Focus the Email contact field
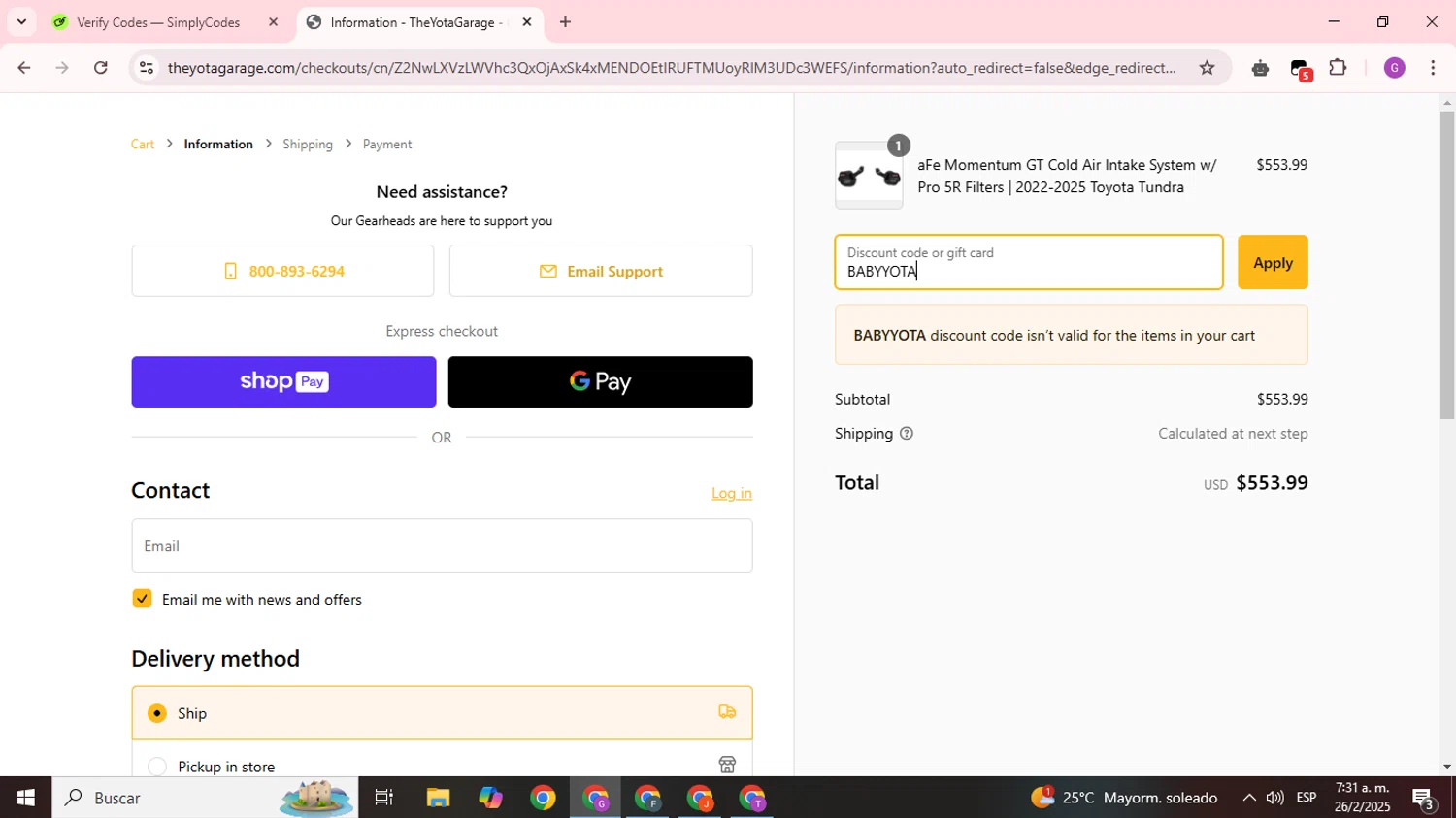Image resolution: width=1456 pixels, height=818 pixels. [442, 545]
